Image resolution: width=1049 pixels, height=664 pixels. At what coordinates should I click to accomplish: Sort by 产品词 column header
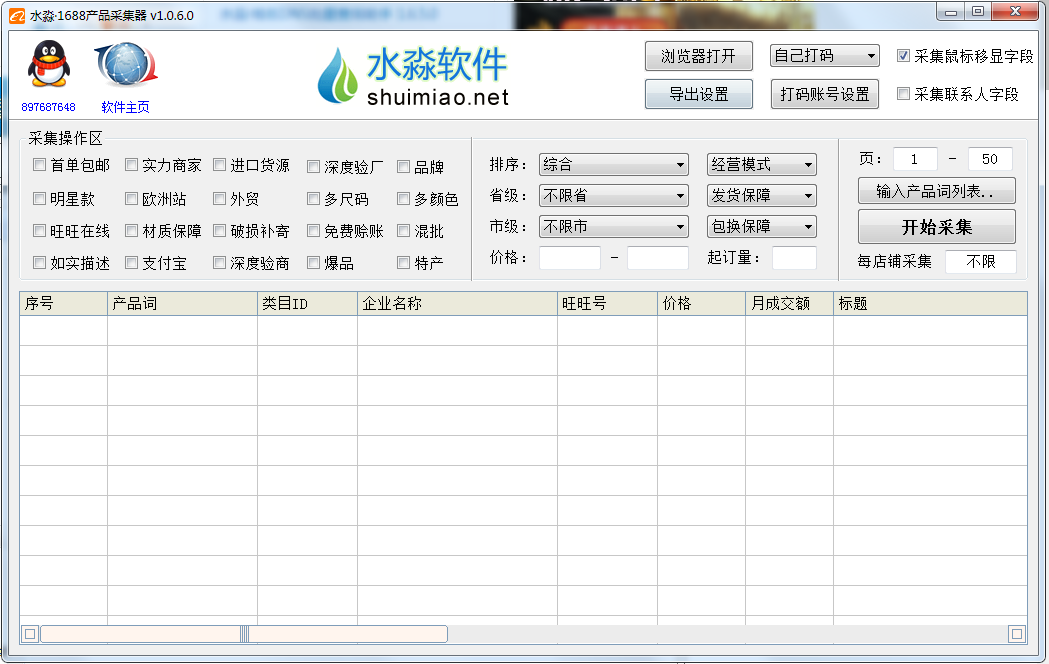click(183, 304)
